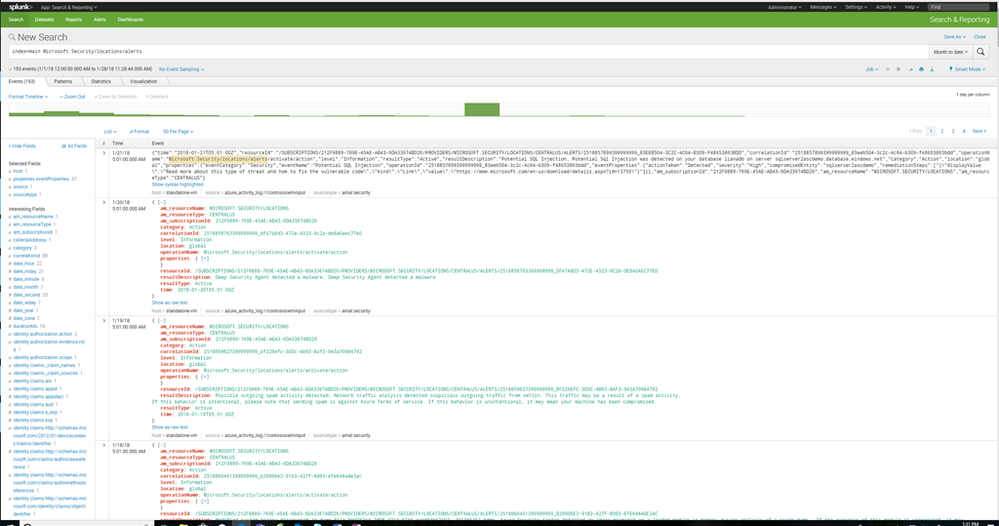Click Show syntax highlighted link

click(x=177, y=185)
